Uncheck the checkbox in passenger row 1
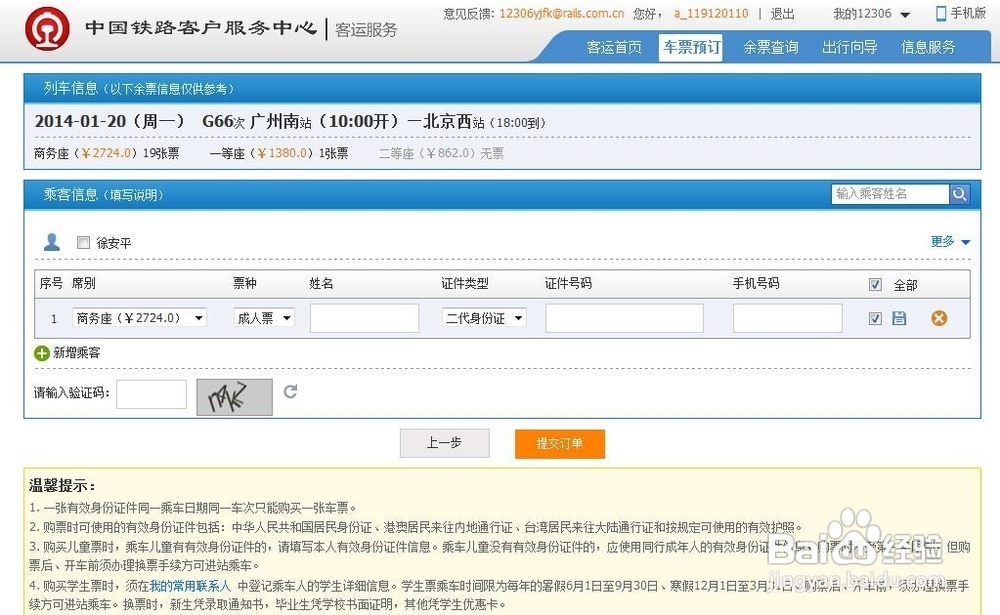Image resolution: width=1000 pixels, height=615 pixels. (873, 317)
